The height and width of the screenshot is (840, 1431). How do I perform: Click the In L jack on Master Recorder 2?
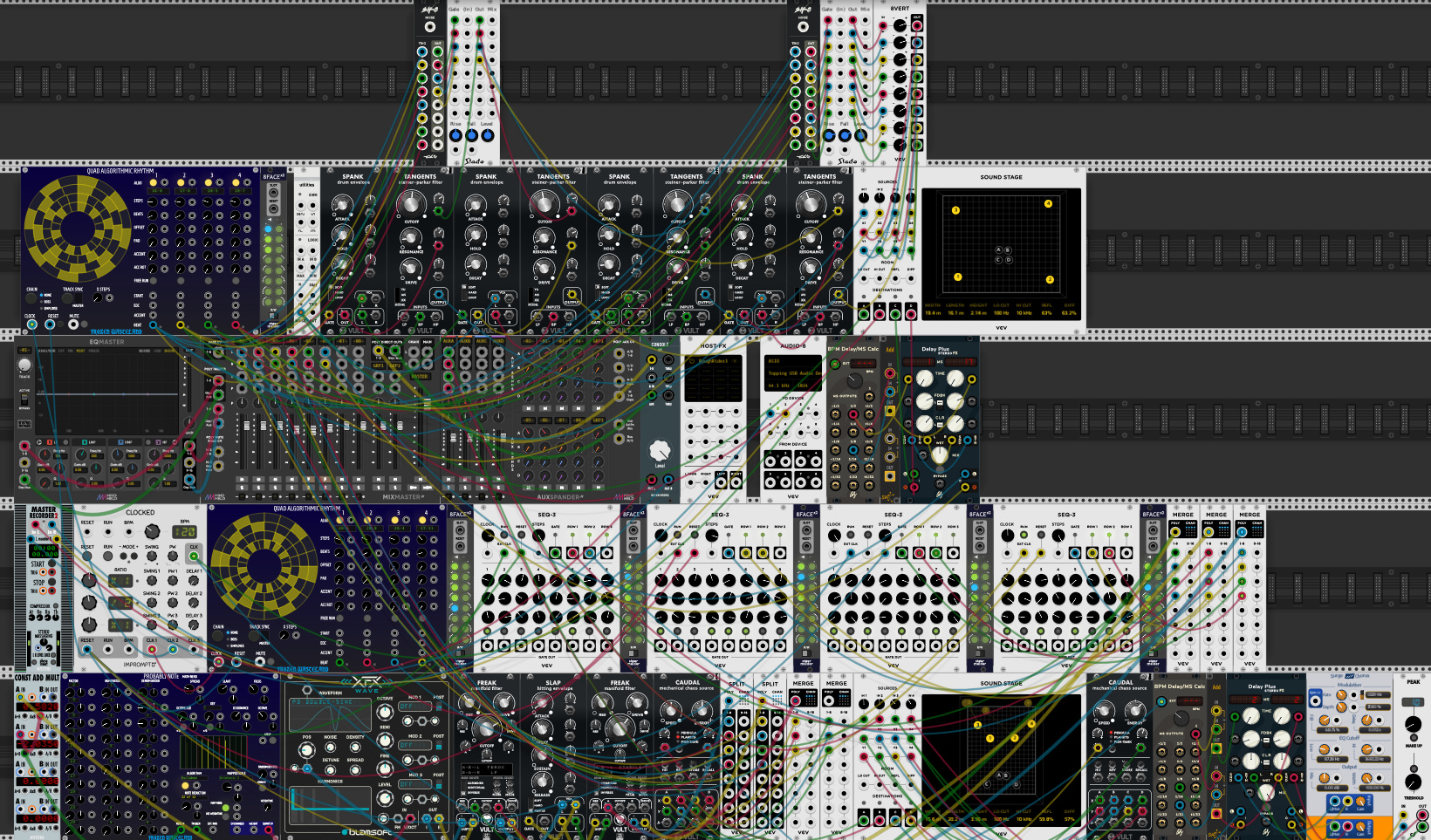pos(36,525)
